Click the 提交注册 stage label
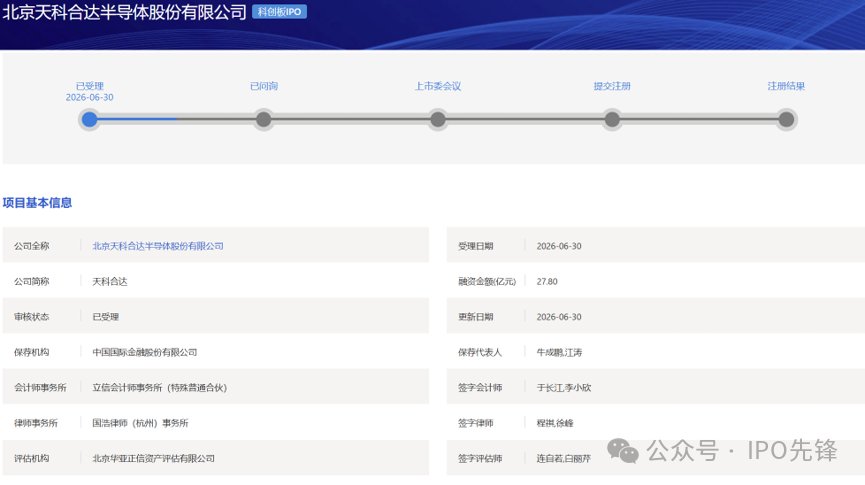Viewport: 865px width, 485px height. click(x=612, y=86)
